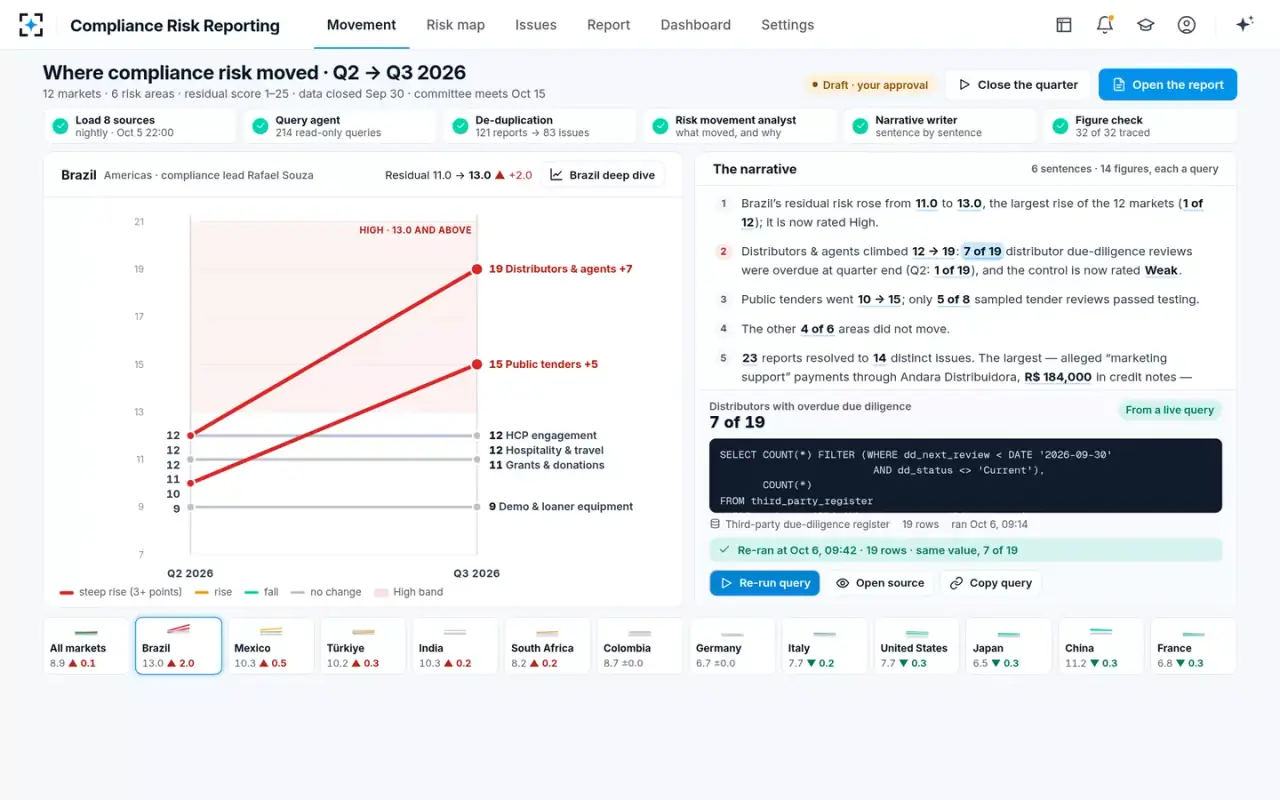Click 11 Grants & donations label
The height and width of the screenshot is (800, 1280).
(x=546, y=465)
